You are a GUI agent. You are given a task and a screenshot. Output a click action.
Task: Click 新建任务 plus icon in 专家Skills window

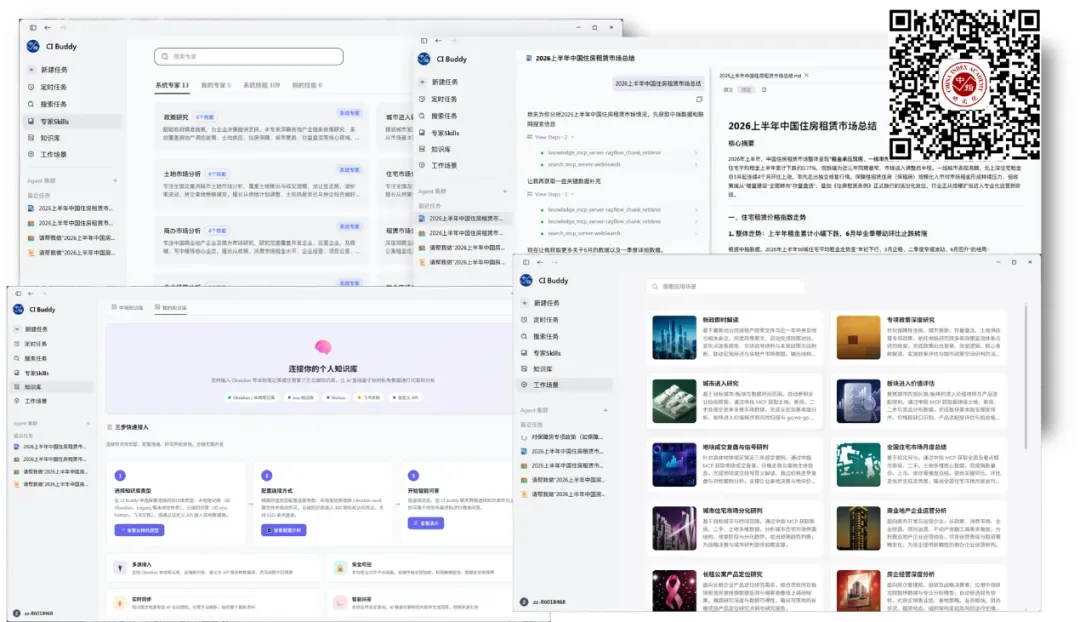[31, 70]
